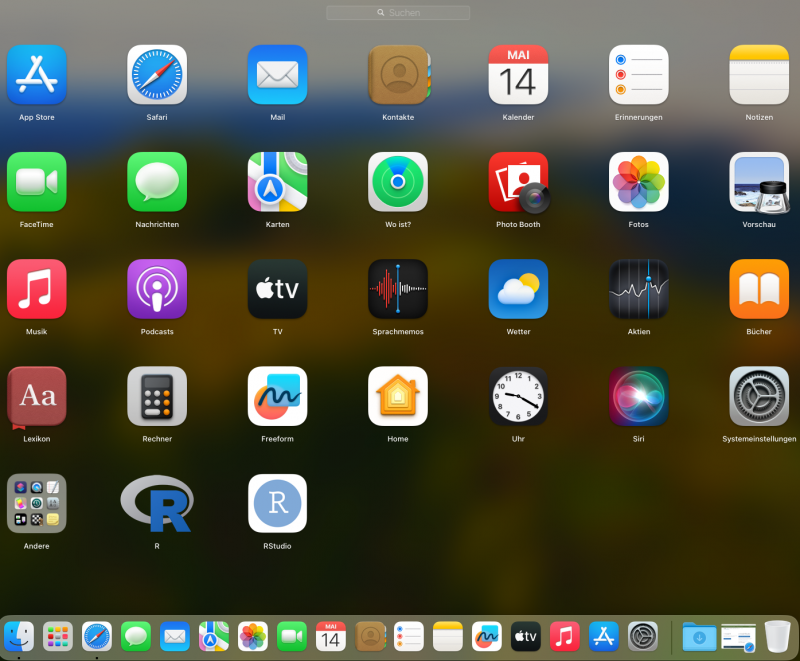
Task: Open Safari from the Dock
Action: [97, 637]
